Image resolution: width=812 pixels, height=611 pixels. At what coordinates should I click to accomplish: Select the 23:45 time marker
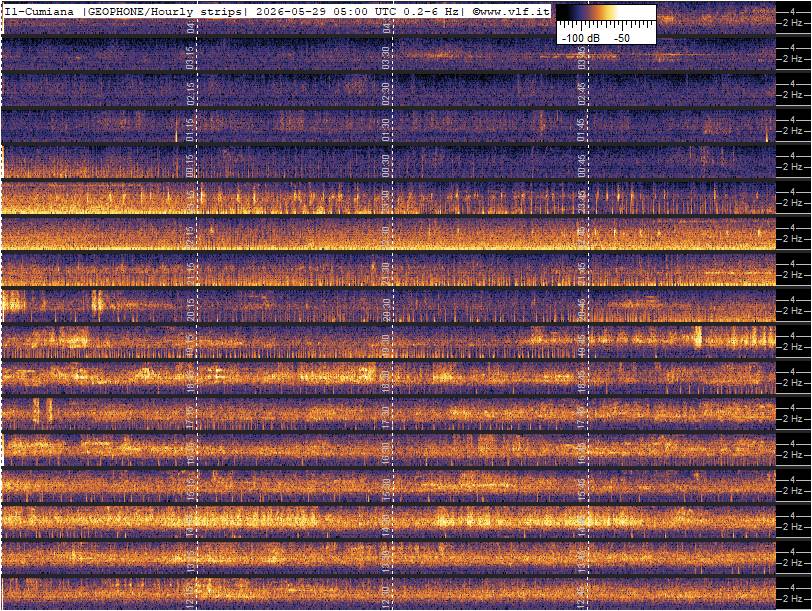coord(582,201)
